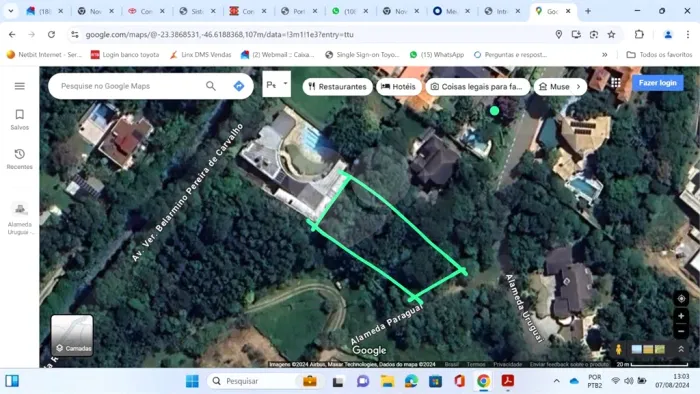Switch to the Me tab
700x394 pixels.
(451, 11)
